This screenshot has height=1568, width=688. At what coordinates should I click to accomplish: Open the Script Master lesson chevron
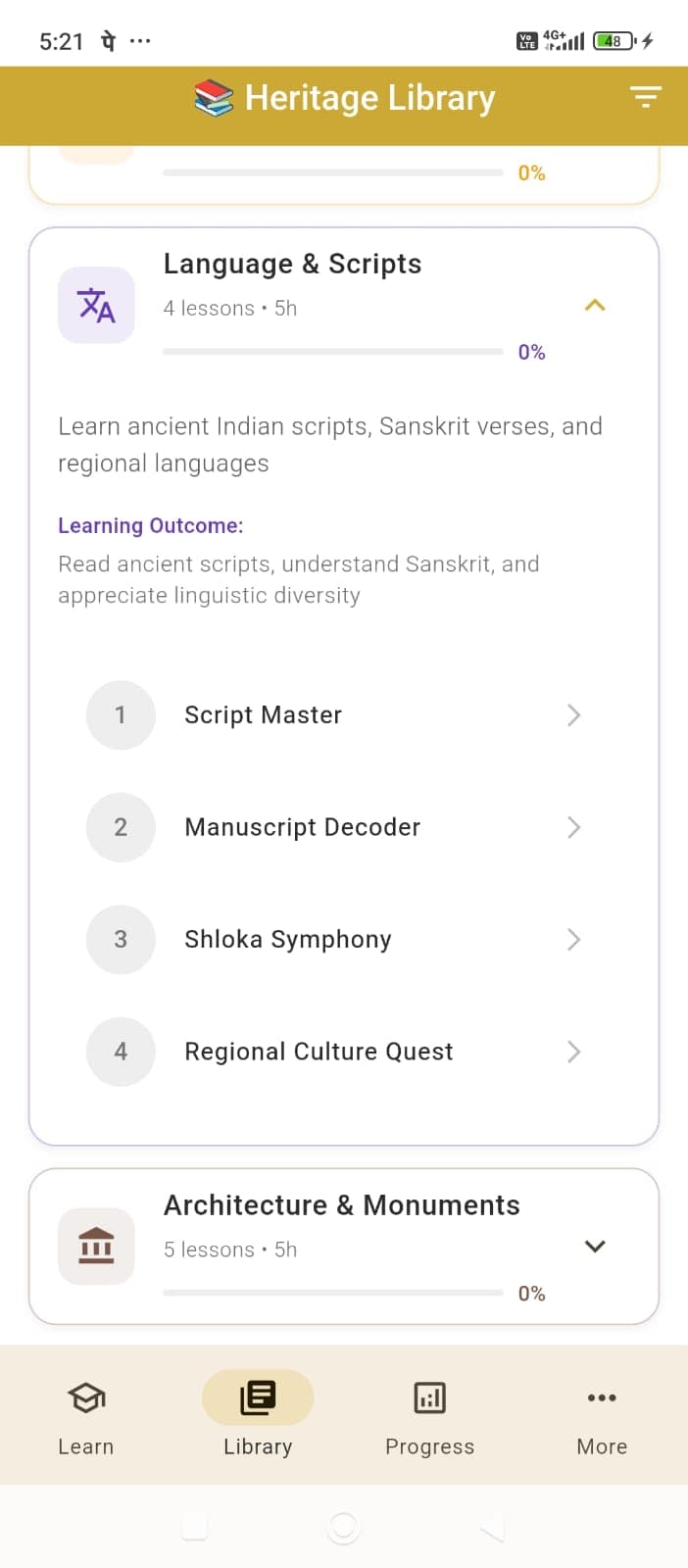[573, 714]
